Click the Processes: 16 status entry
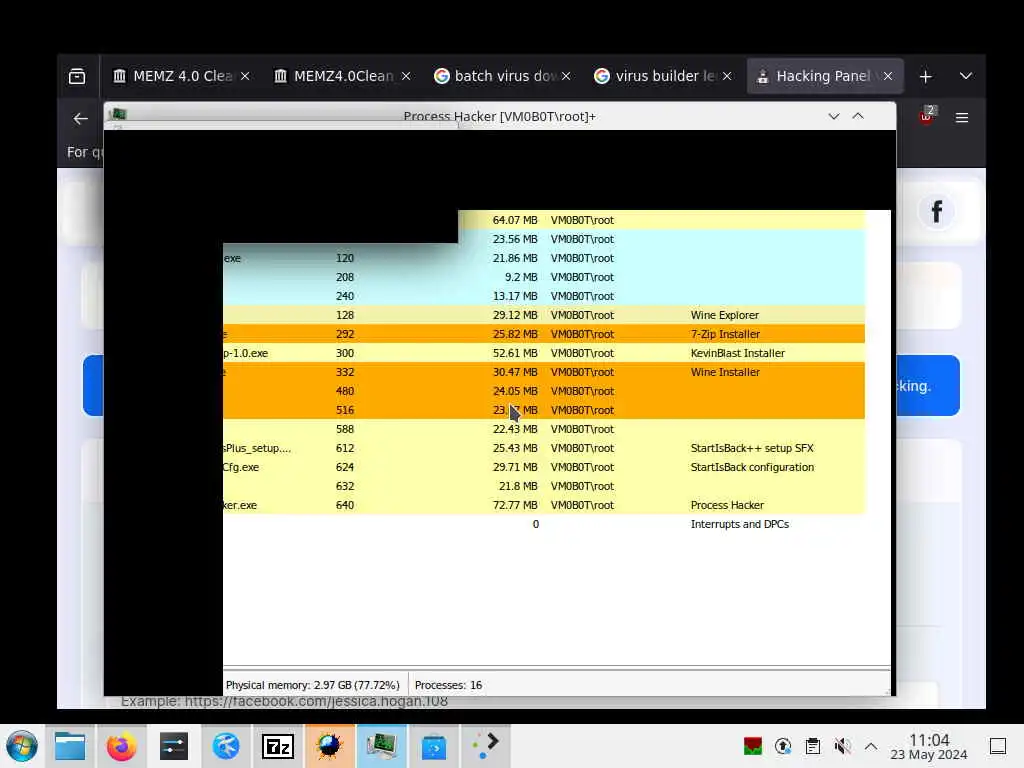1024x768 pixels. 448,685
